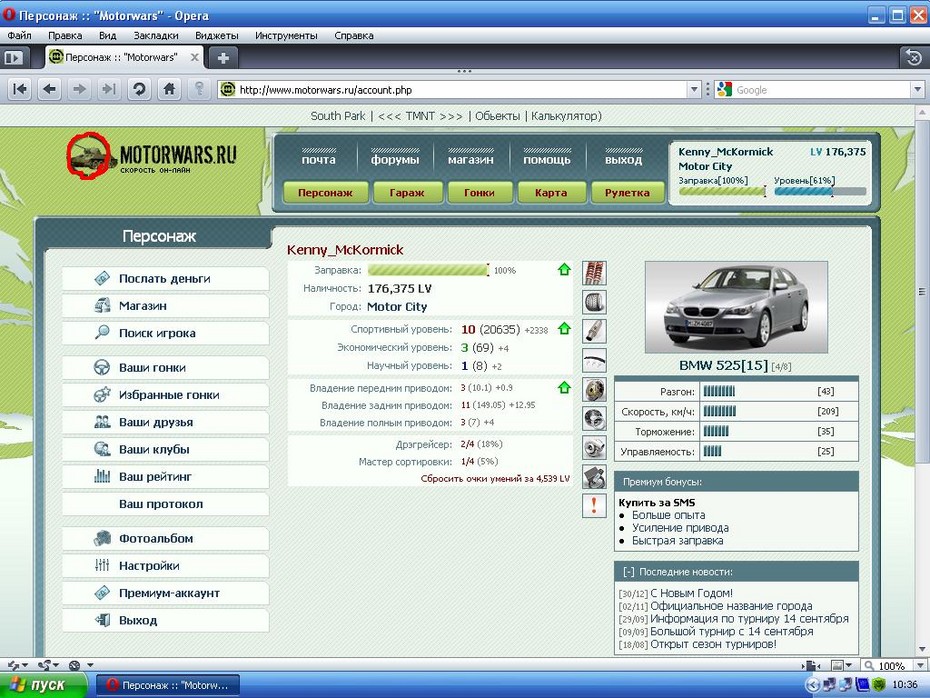930x698 pixels.
Task: Click the Google search field
Action: 822,90
